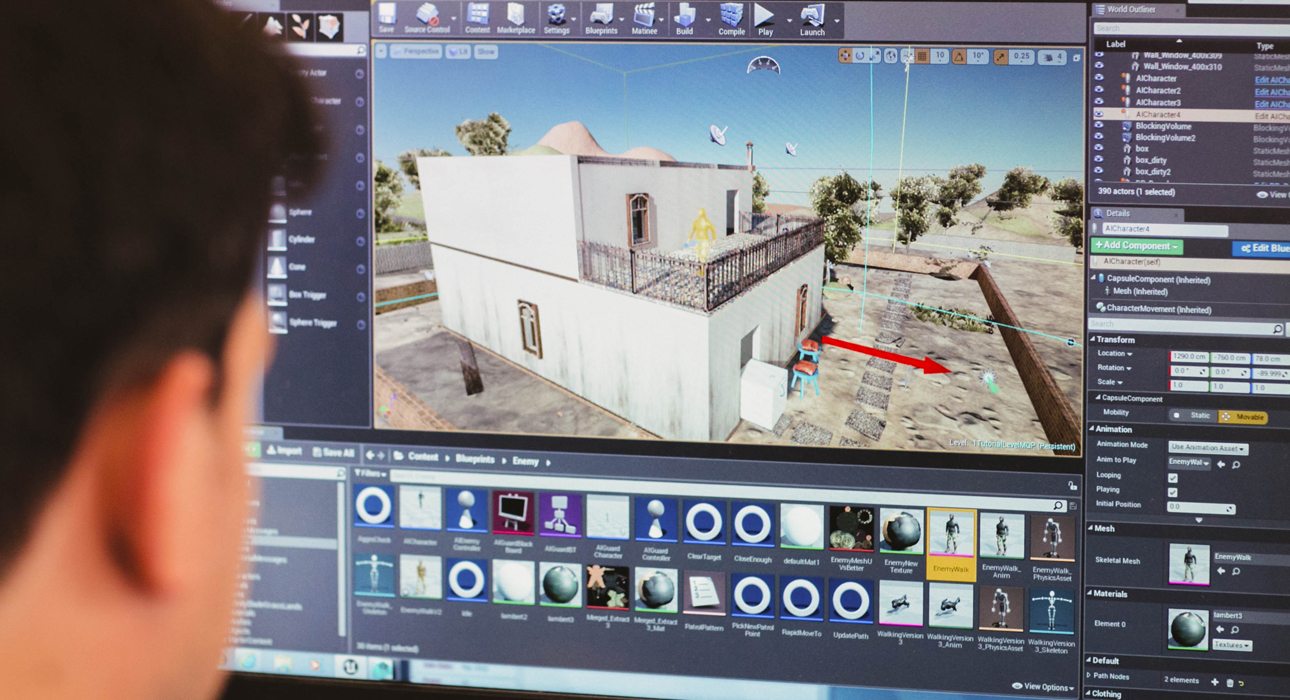Toggle grid snapping icon in viewport
This screenshot has height=700, width=1290.
(922, 57)
